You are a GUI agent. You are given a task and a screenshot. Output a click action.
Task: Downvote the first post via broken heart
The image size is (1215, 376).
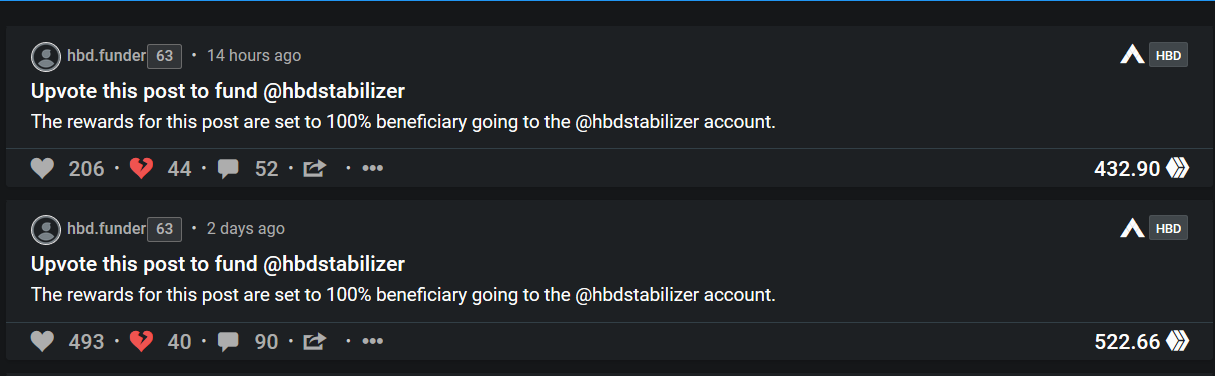[x=142, y=169]
